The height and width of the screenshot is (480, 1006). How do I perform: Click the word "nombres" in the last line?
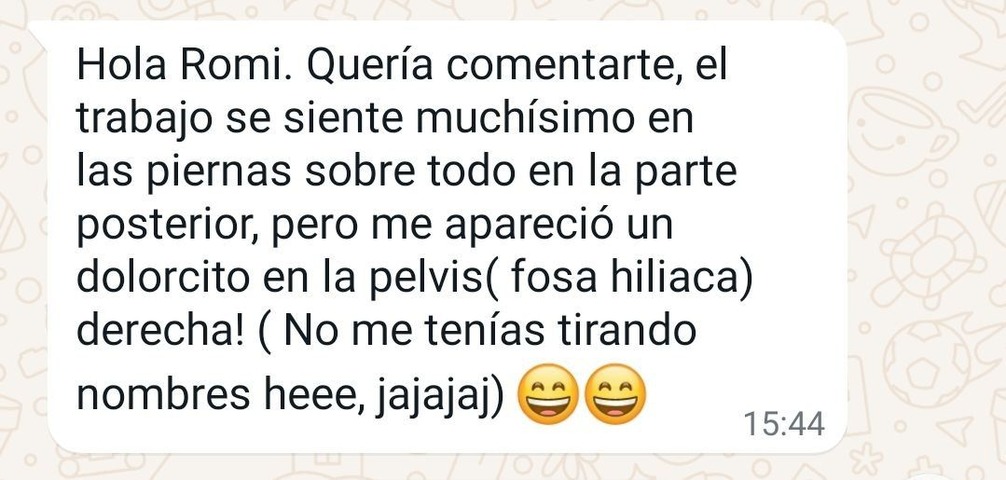[x=164, y=393]
